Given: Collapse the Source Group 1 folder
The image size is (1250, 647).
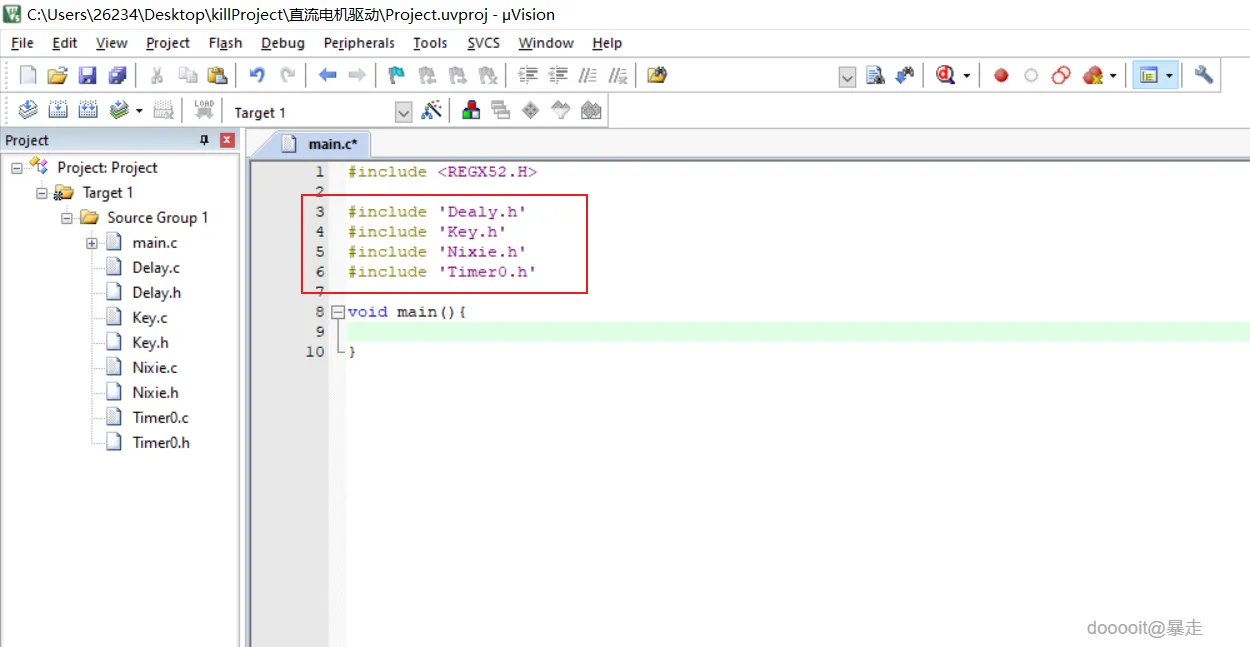Looking at the screenshot, I should point(67,218).
